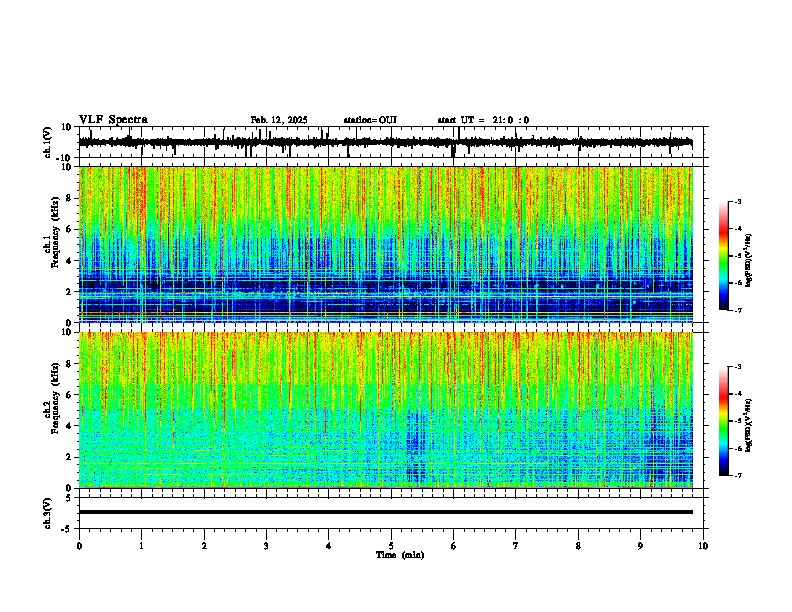
Task: Click the ch.1 spectrogram plot
Action: (x=385, y=244)
